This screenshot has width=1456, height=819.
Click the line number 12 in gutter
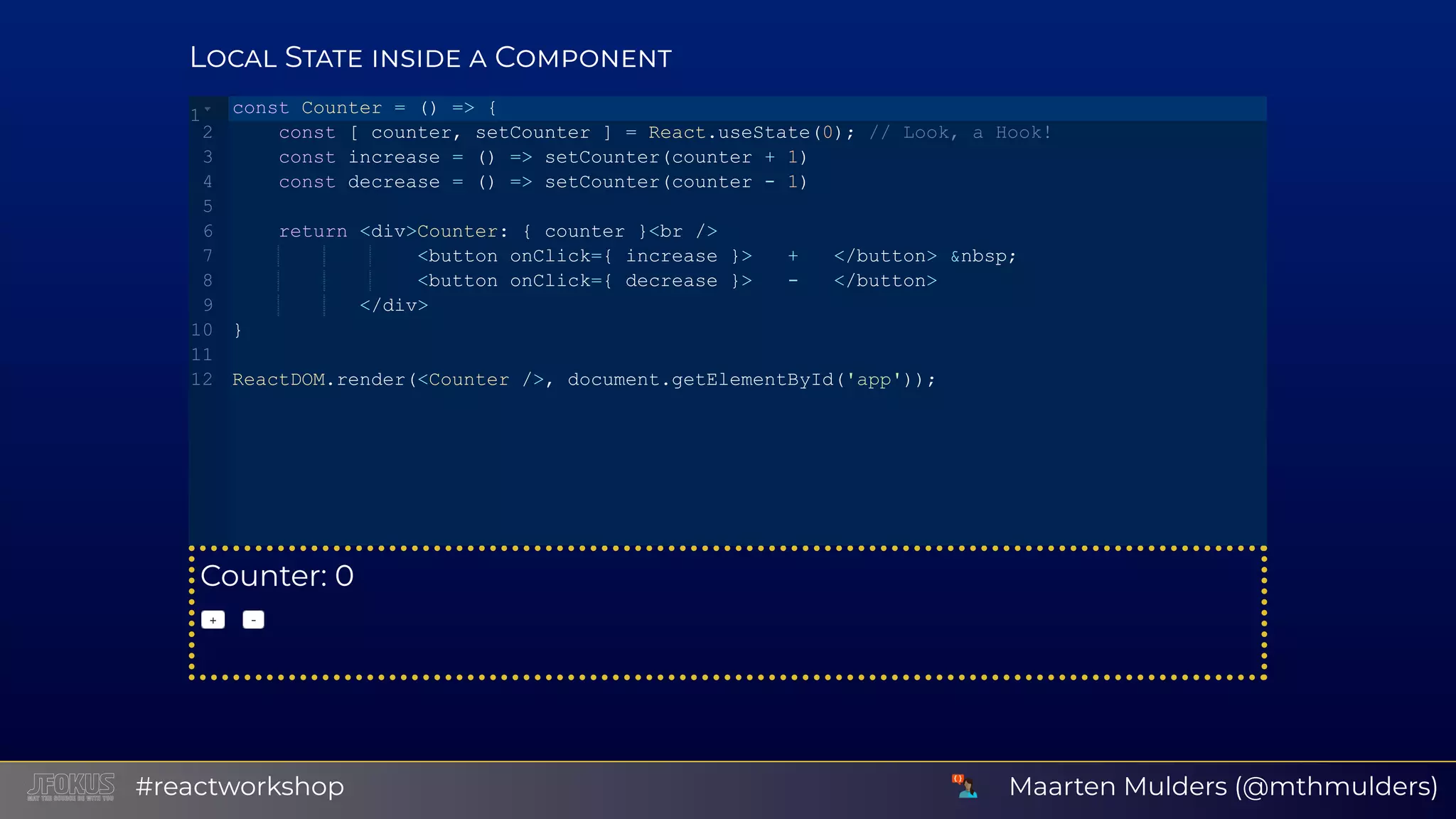(x=202, y=380)
